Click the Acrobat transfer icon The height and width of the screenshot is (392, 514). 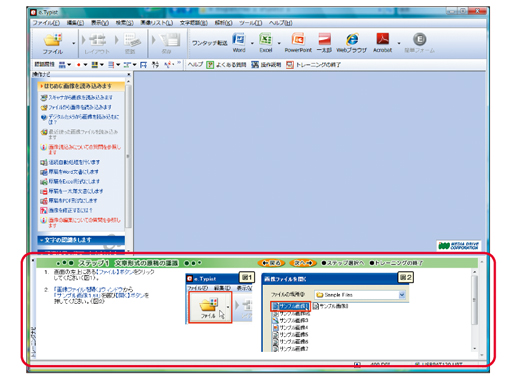click(x=383, y=39)
